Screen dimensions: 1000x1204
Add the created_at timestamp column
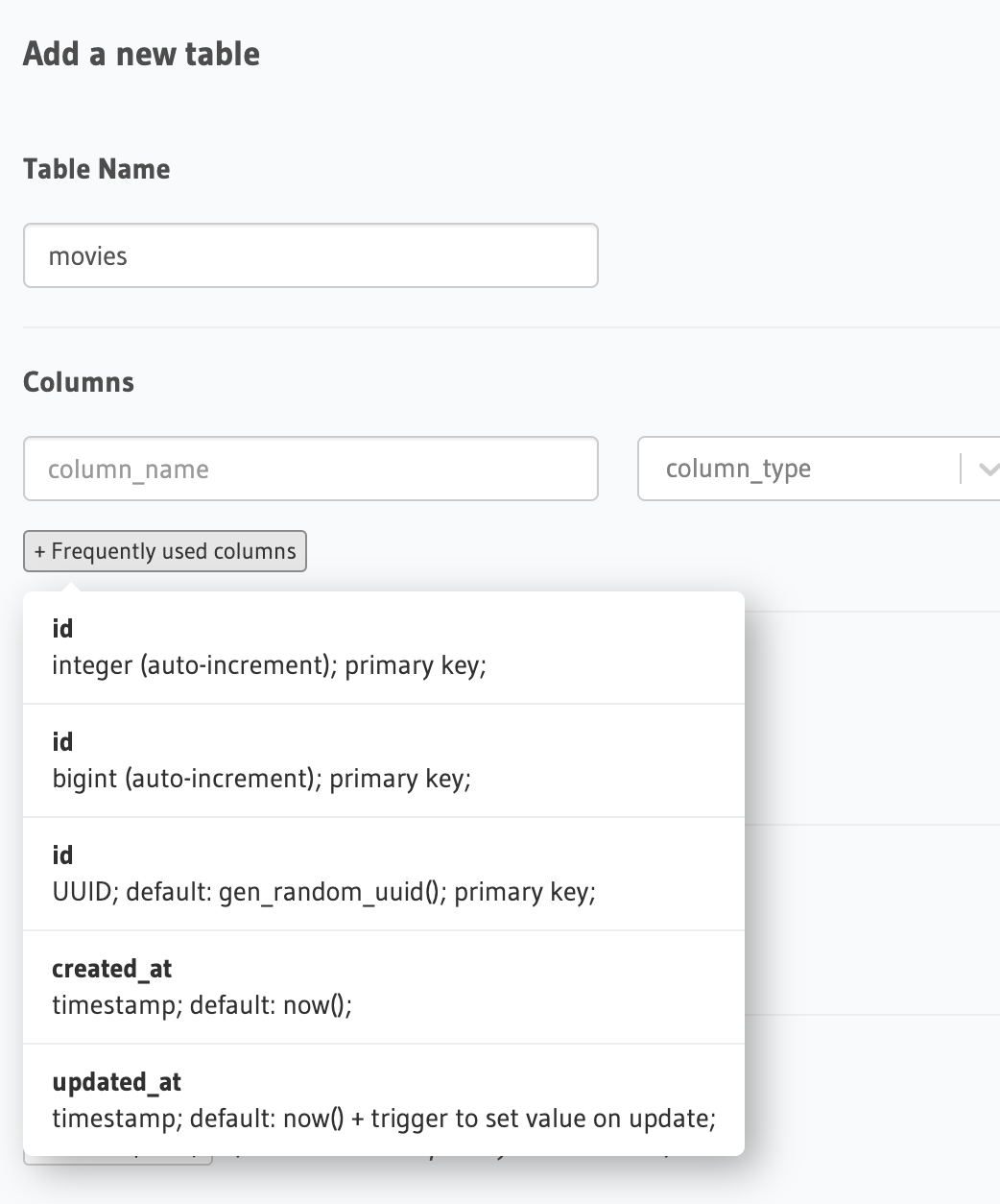pos(383,988)
